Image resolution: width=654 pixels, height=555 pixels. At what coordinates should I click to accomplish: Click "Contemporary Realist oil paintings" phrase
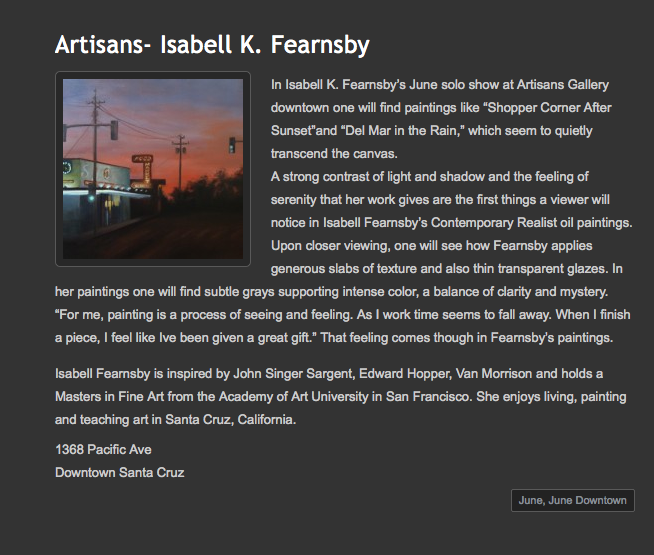click(531, 223)
